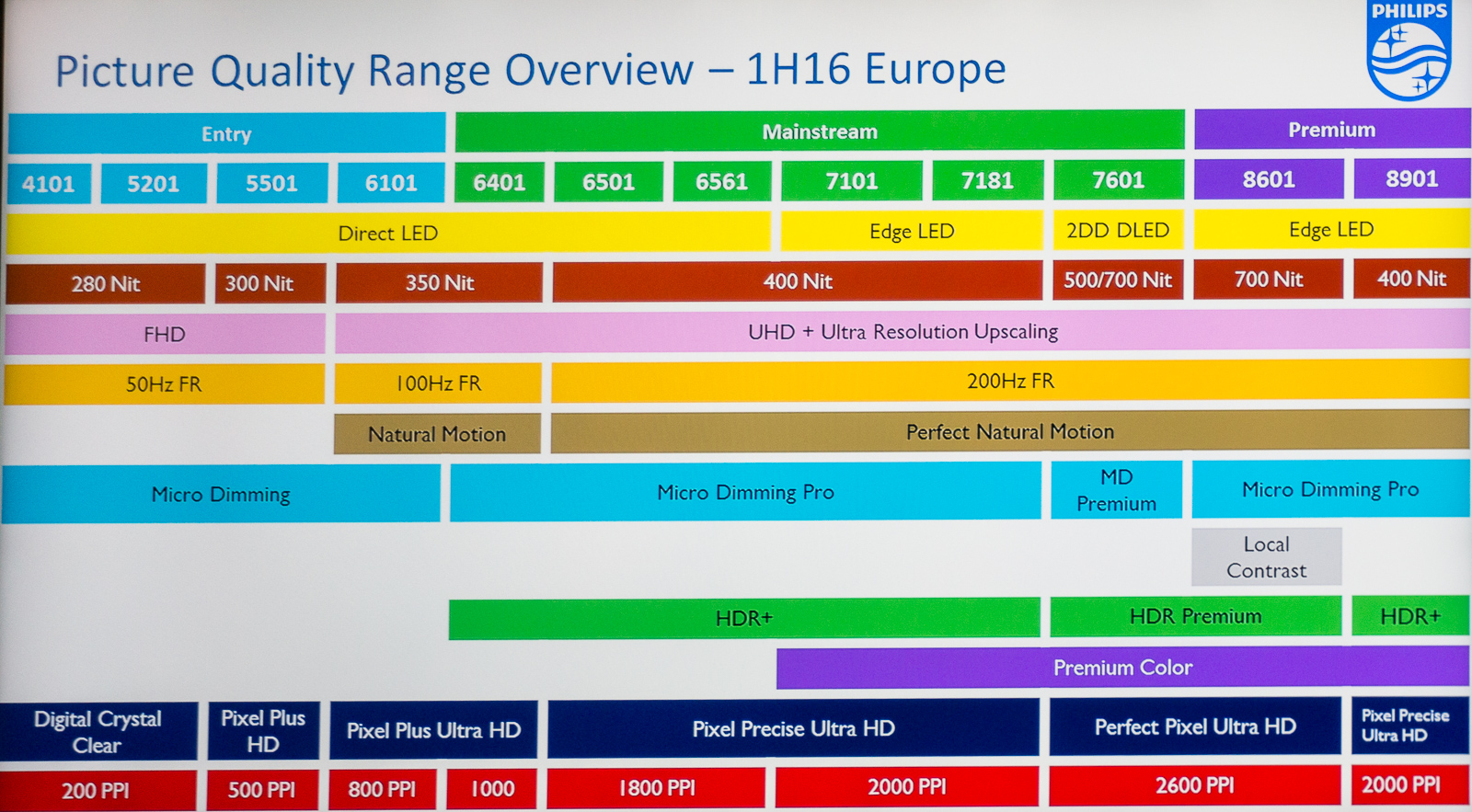The width and height of the screenshot is (1472, 812).
Task: Pick model number 5501
Action: click(x=271, y=183)
